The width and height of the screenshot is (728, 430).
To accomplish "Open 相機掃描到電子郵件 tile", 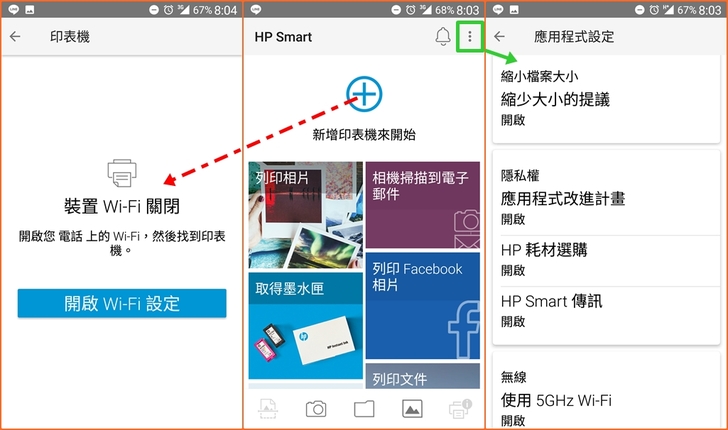I will click(422, 205).
